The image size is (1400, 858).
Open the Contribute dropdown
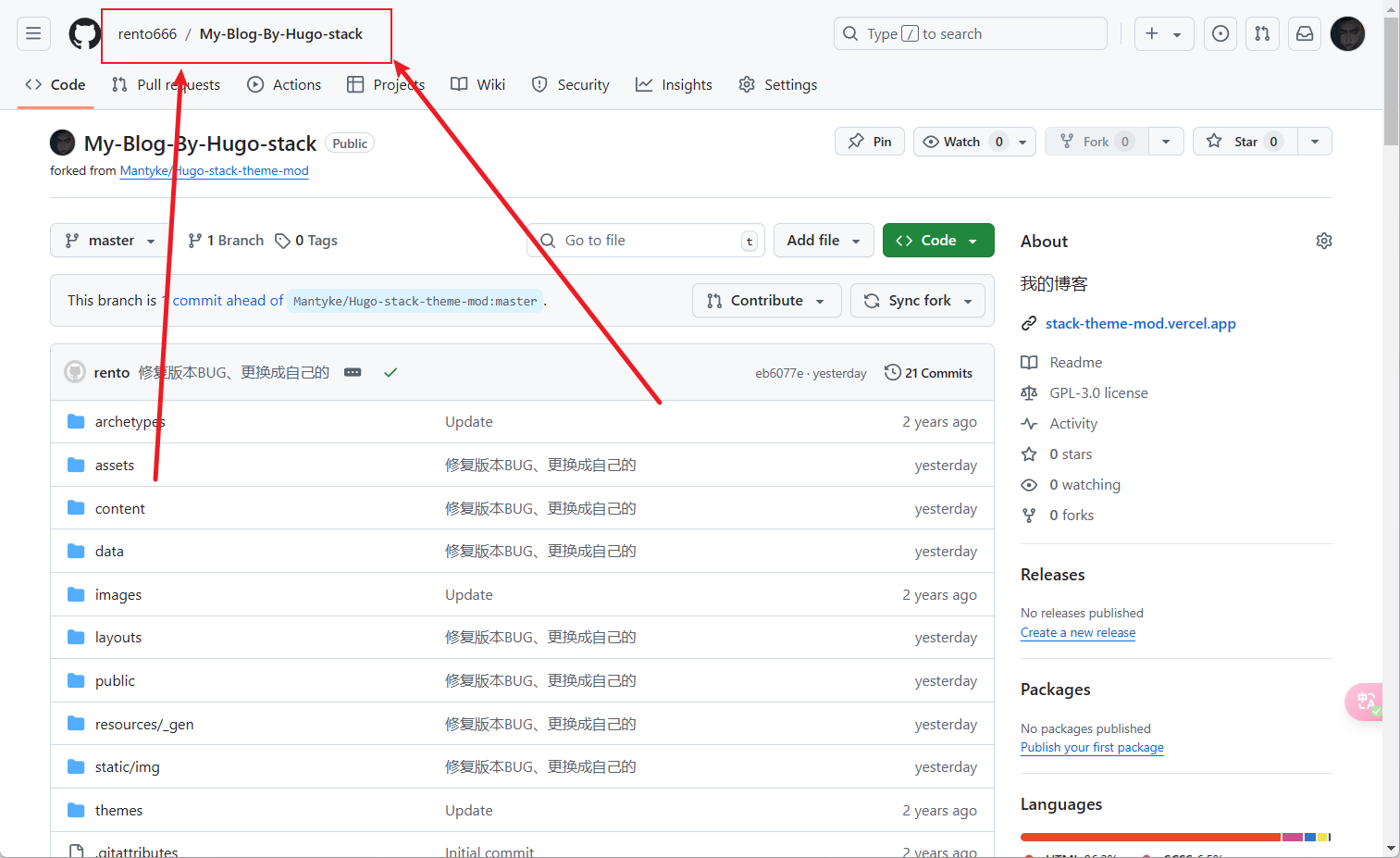click(x=767, y=301)
